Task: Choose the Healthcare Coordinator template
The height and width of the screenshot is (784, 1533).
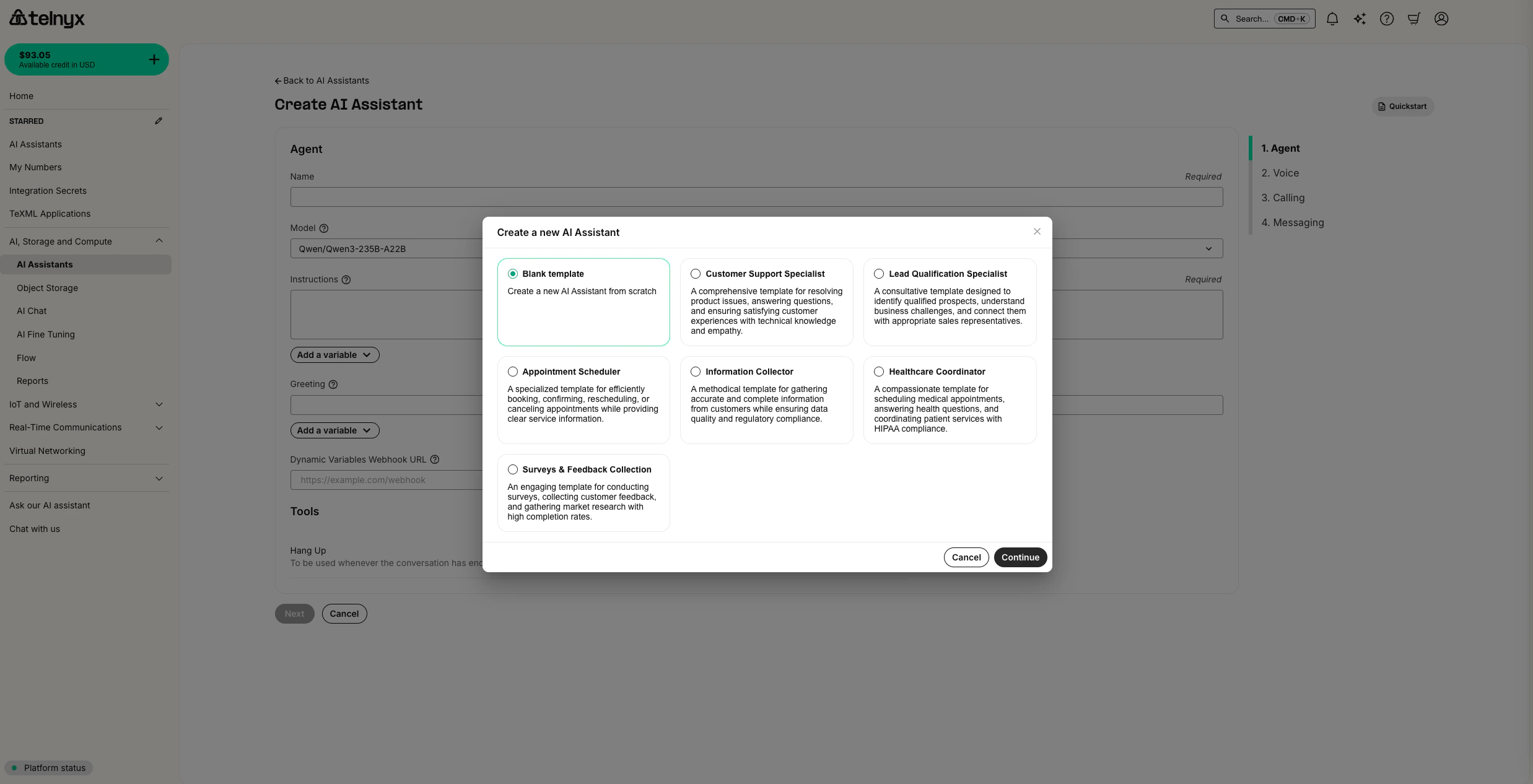Action: [x=878, y=372]
